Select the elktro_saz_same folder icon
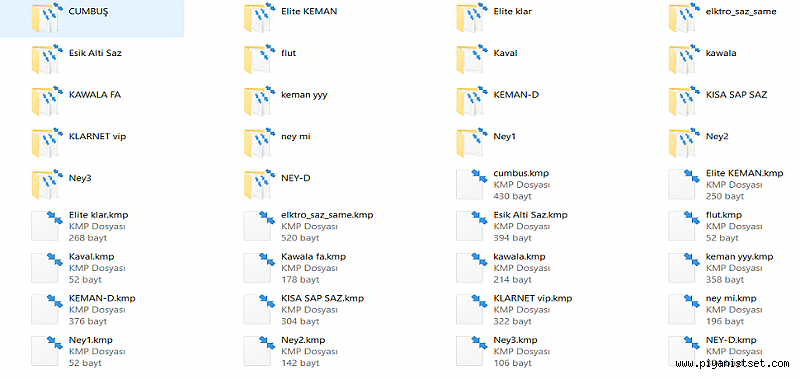This screenshot has width=800, height=379. click(x=685, y=18)
